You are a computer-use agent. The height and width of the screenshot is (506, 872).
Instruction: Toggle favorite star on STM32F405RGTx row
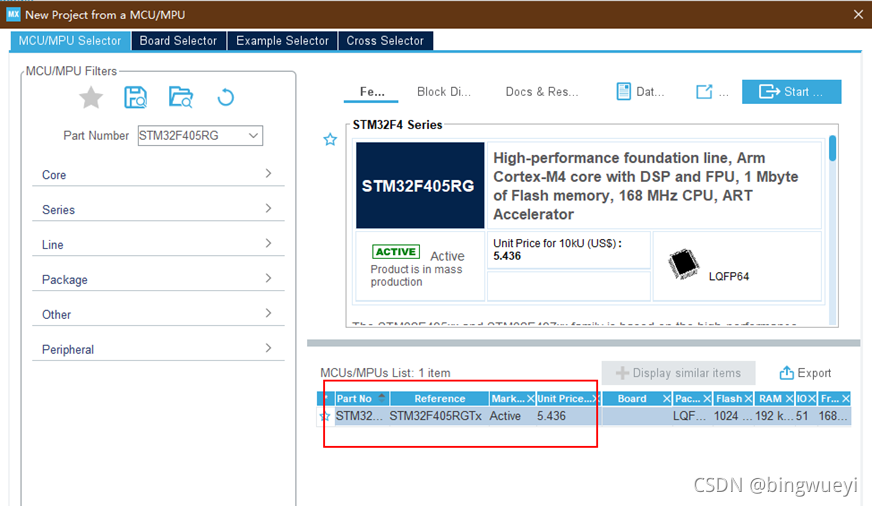point(325,416)
